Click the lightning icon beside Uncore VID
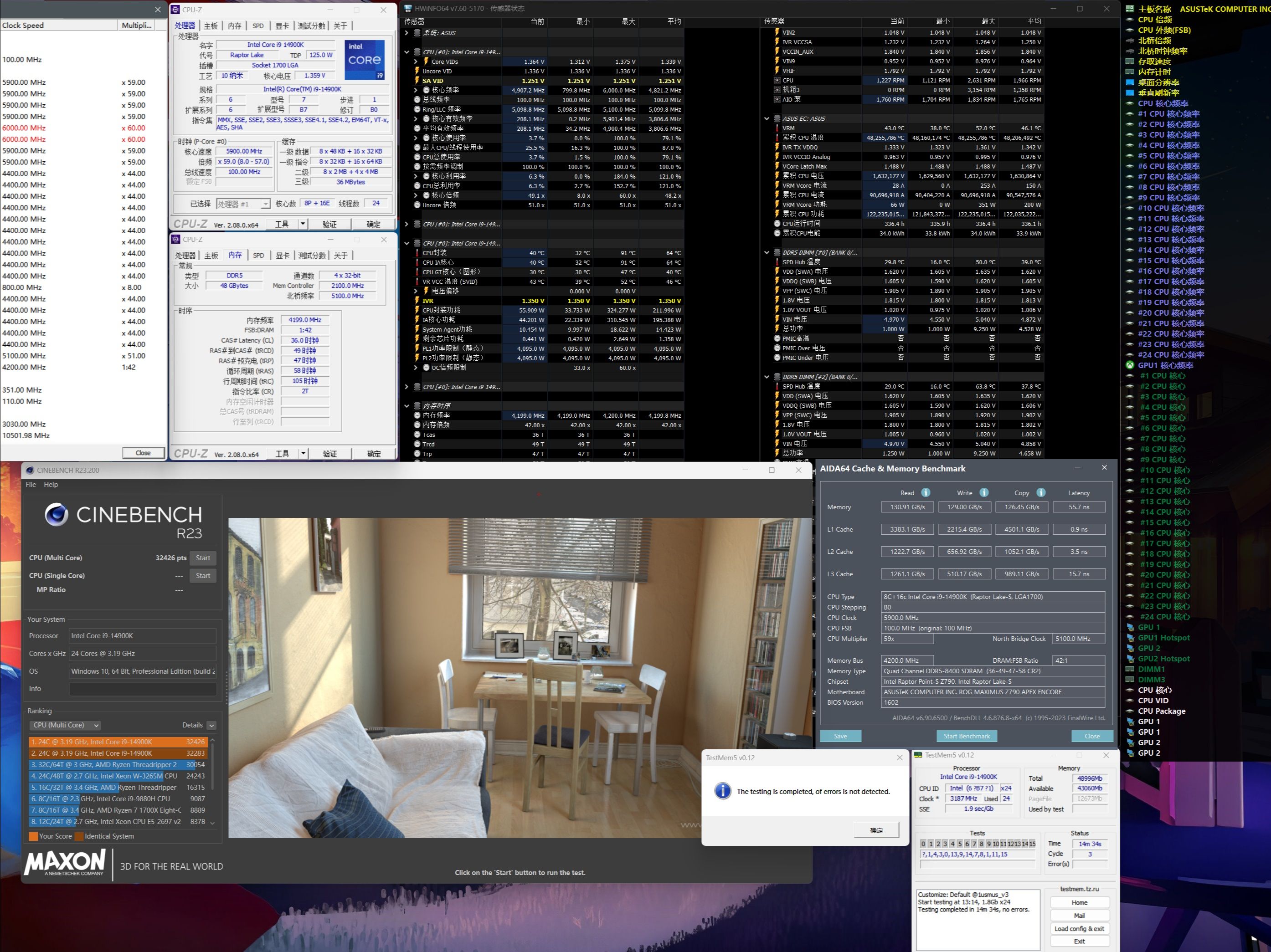 tap(417, 71)
